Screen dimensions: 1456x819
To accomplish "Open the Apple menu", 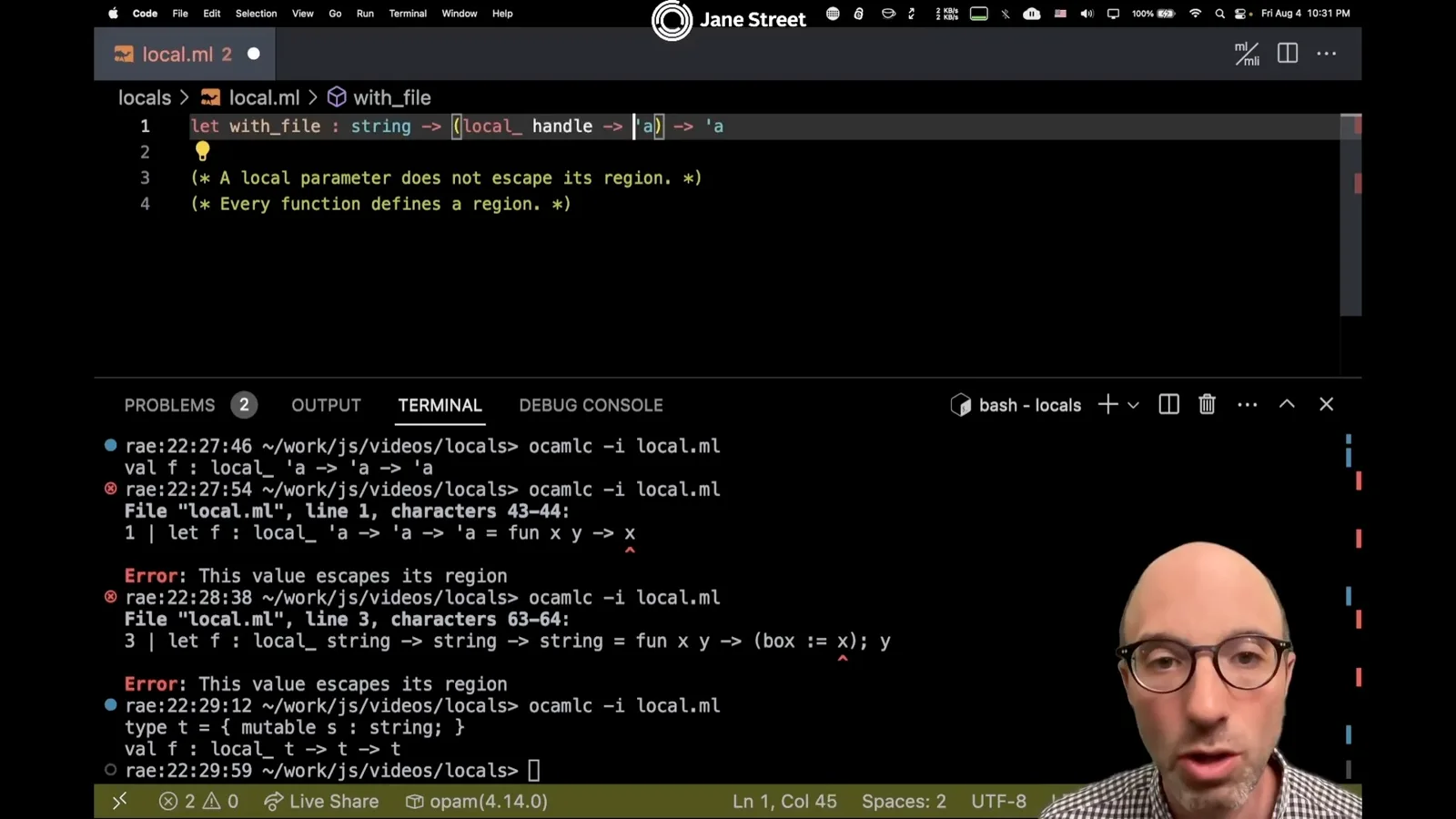I will [x=113, y=14].
